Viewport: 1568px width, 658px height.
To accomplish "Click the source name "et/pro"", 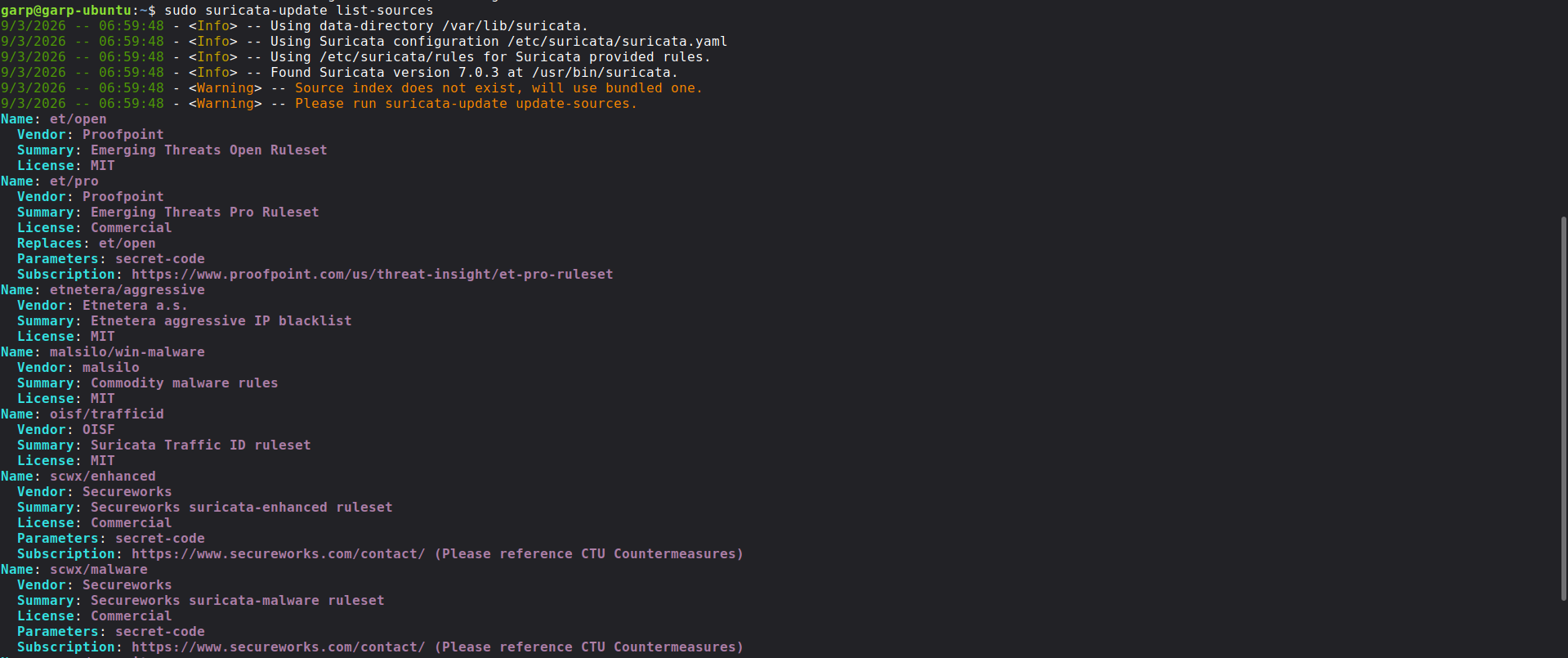I will click(74, 181).
